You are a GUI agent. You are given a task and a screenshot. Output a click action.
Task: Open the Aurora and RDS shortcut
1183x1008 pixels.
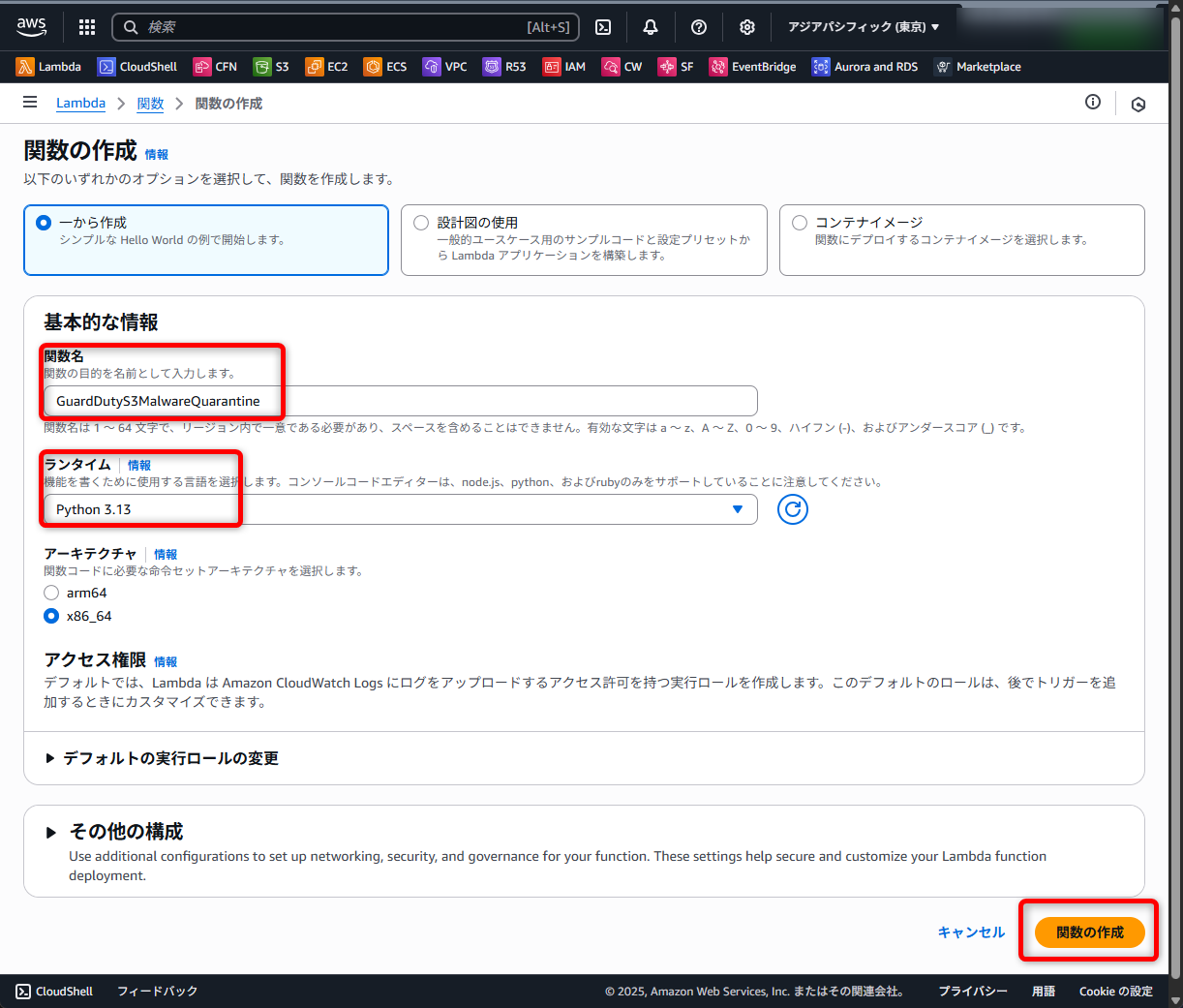(x=864, y=67)
